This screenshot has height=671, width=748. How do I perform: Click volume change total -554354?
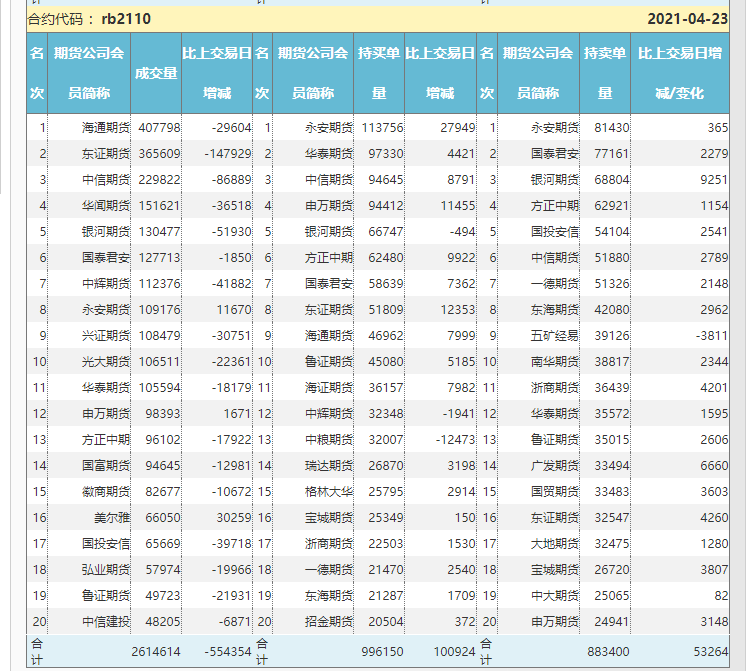point(228,652)
